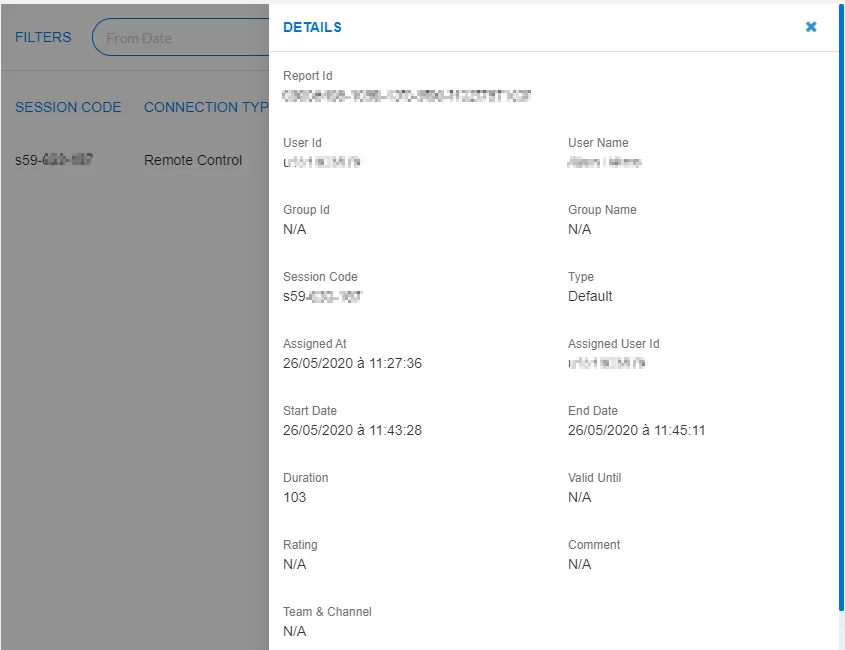Screen dimensions: 845x650
Task: Click the Start Date value 11:43:28
Action: click(352, 430)
